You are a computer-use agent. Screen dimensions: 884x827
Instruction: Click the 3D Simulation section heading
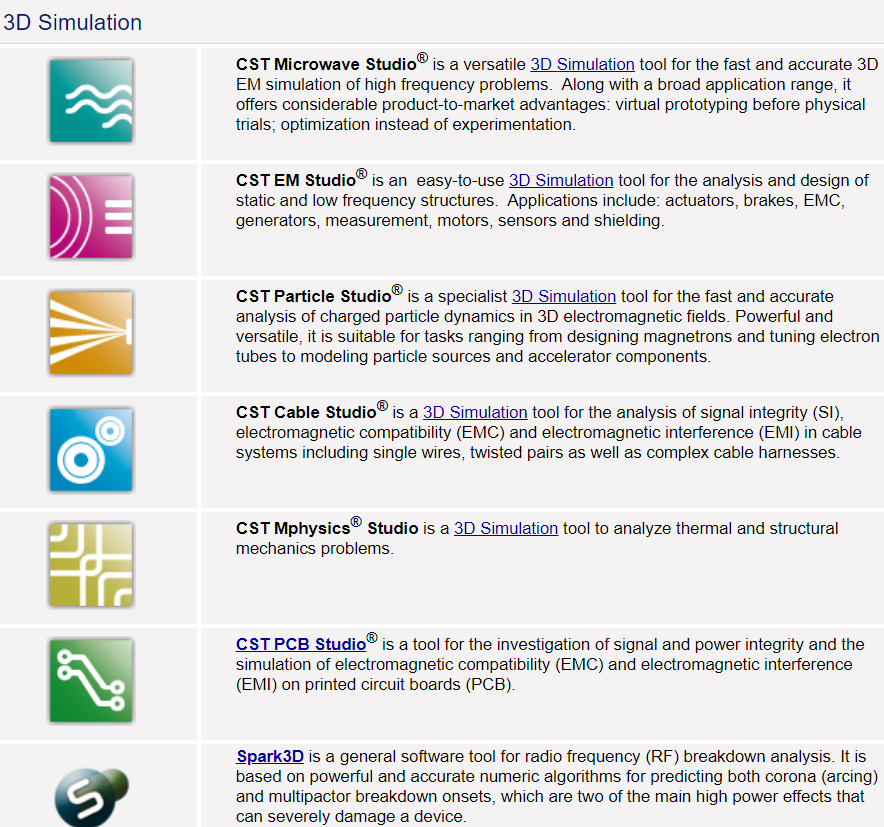[73, 23]
